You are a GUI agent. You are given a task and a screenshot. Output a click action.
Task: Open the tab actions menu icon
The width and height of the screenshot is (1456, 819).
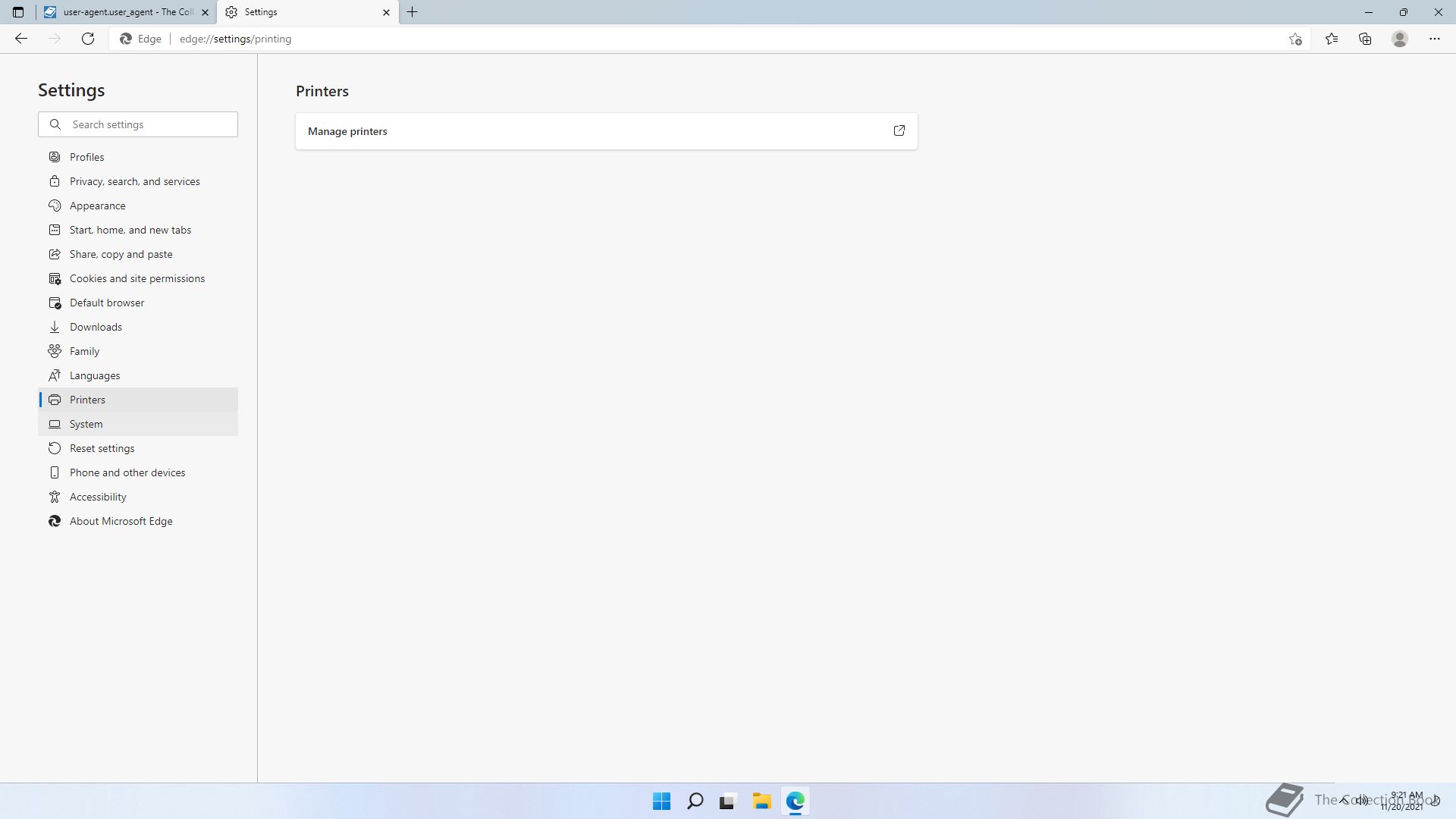(x=18, y=12)
